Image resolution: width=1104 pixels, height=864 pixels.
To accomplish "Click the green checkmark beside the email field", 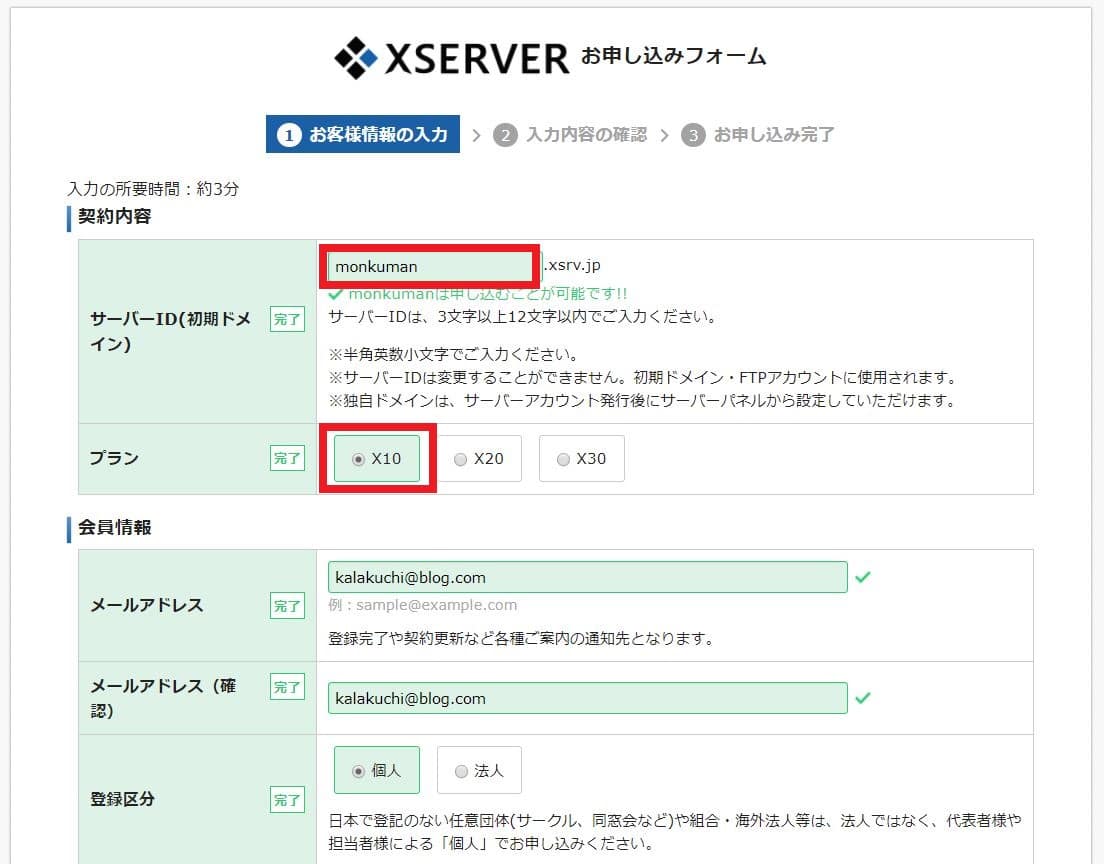I will click(x=863, y=577).
